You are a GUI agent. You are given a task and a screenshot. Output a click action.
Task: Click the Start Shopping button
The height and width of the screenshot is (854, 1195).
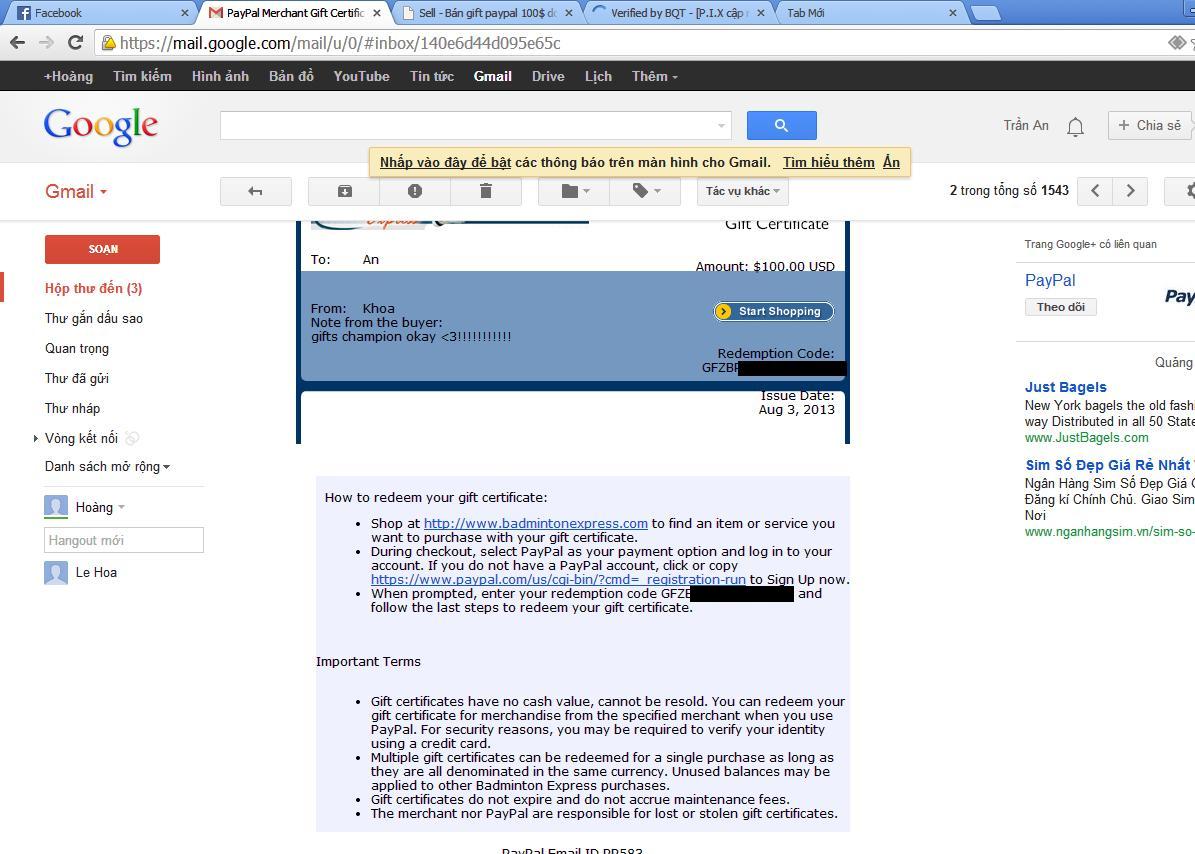tap(774, 311)
